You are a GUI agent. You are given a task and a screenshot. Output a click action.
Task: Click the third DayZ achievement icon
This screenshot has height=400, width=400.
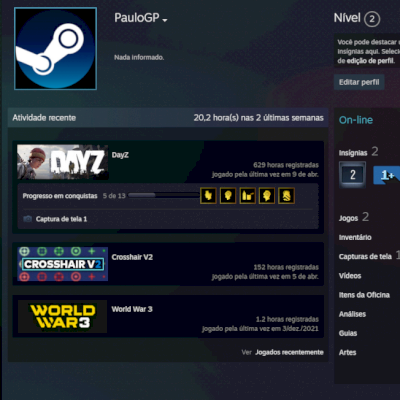[x=247, y=196]
